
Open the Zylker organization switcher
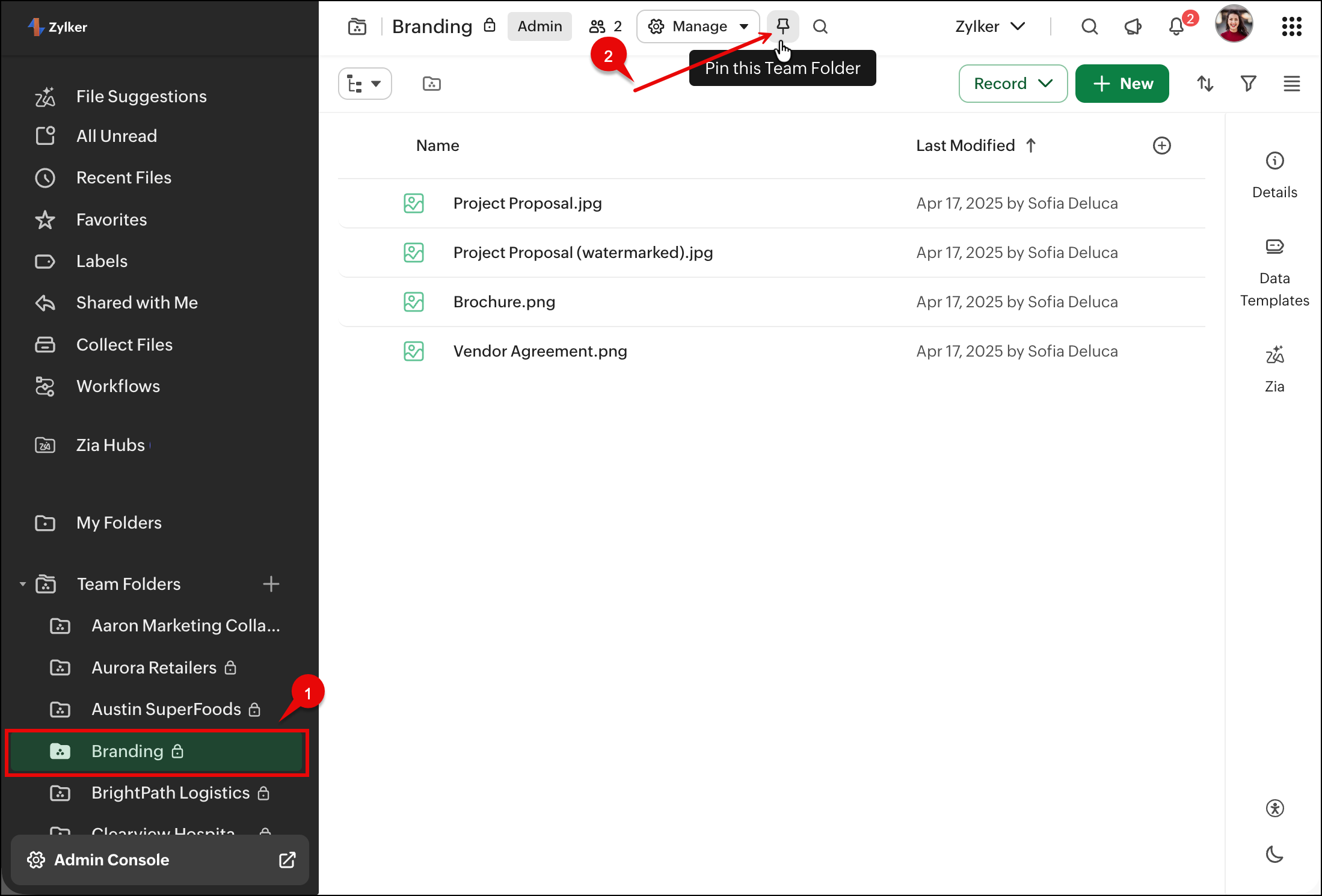point(990,26)
